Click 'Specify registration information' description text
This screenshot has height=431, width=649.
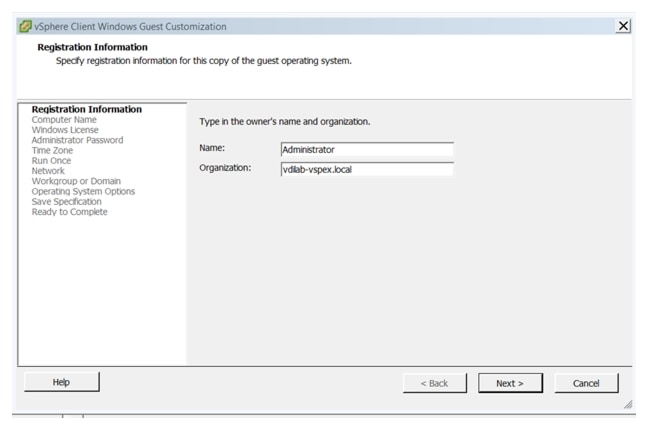click(x=204, y=61)
